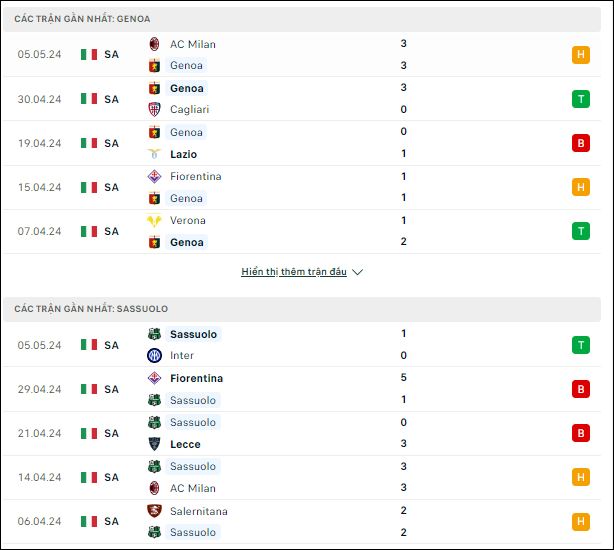Select the Các trận gần nhất: Sassuolo header
The image size is (614, 550).
tap(302, 309)
